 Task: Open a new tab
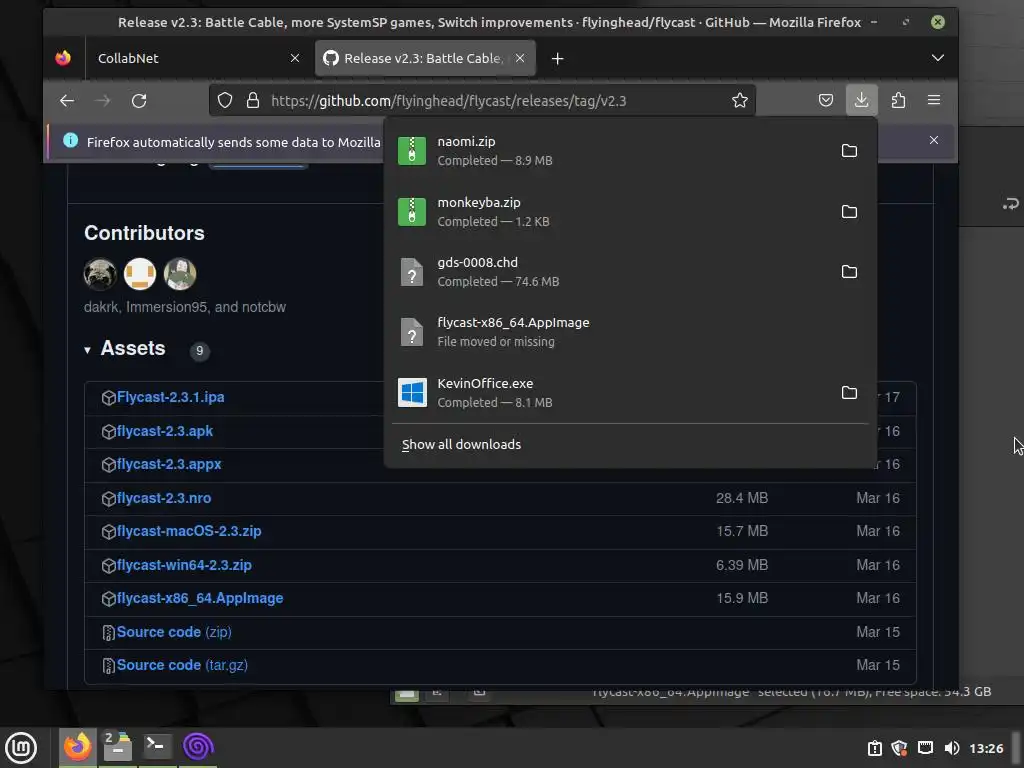tap(557, 59)
